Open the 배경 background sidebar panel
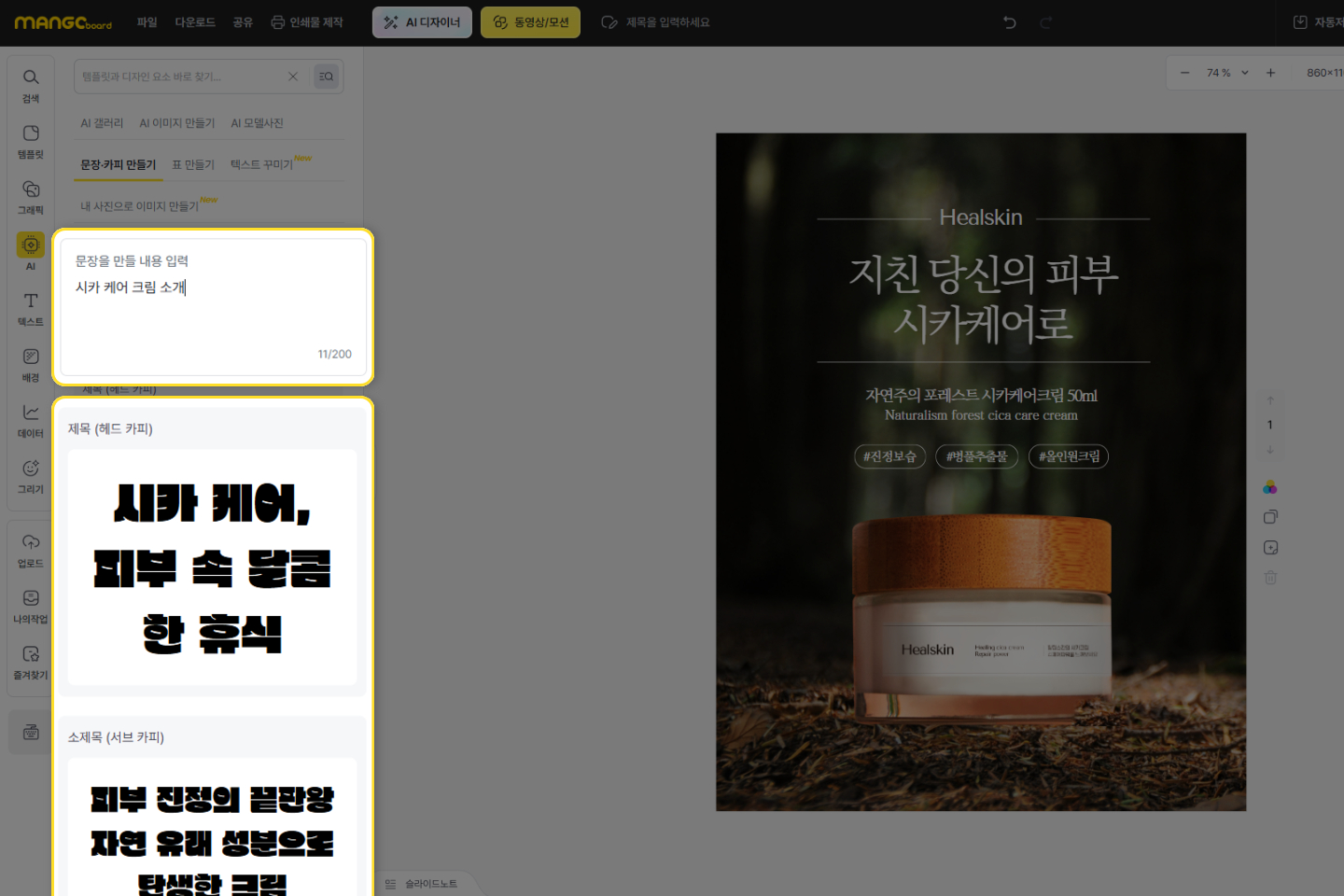Image resolution: width=1344 pixels, height=896 pixels. click(31, 365)
